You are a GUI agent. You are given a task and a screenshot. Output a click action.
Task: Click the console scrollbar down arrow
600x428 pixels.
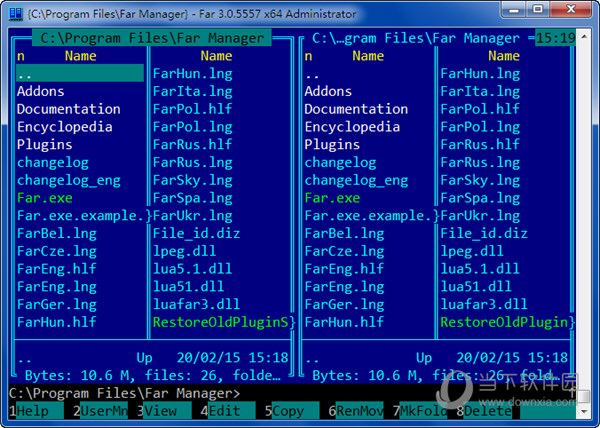pyautogui.click(x=584, y=412)
